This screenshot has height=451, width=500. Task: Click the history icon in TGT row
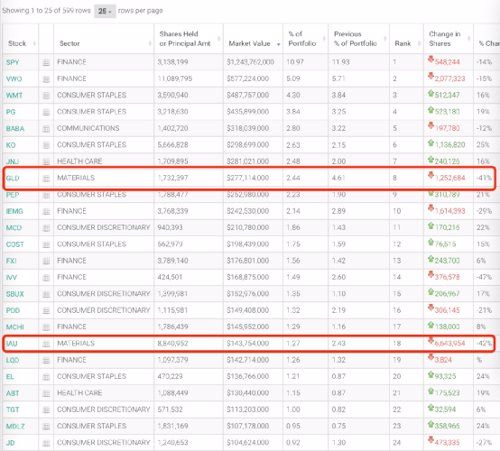(46, 410)
